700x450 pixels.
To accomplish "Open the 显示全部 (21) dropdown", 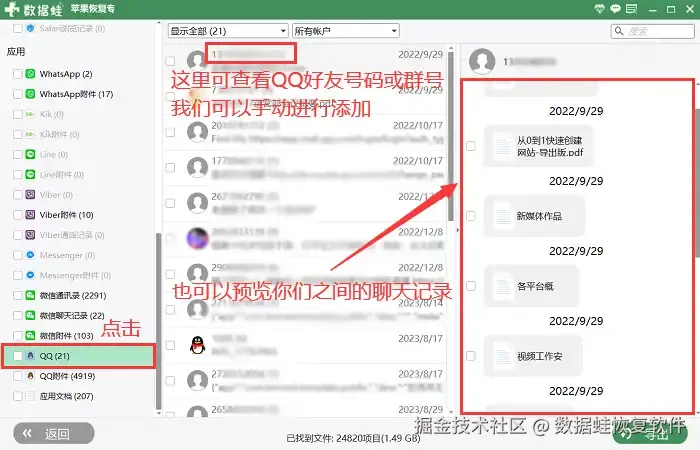I will (x=228, y=31).
